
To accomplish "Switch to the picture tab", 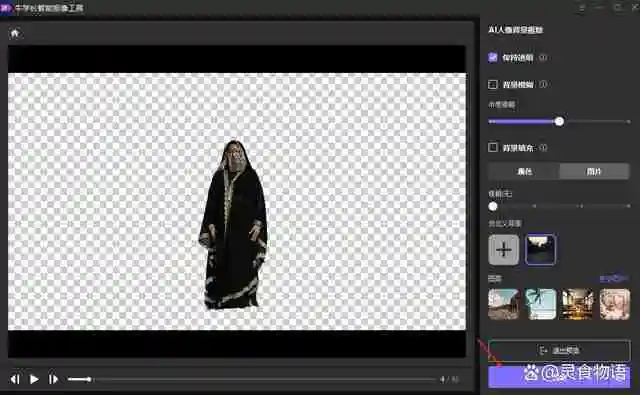I will click(594, 171).
